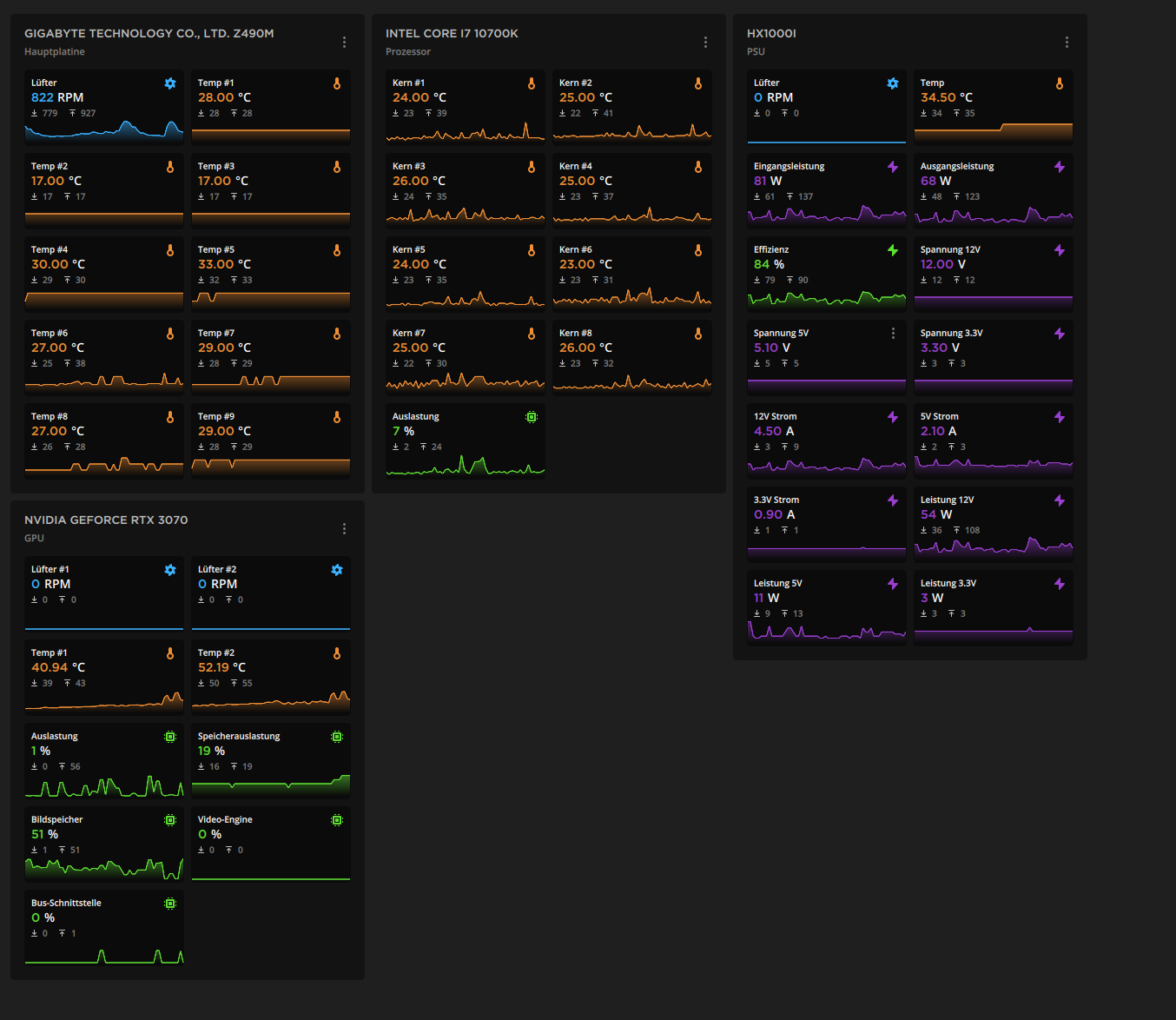Click the Gigabyte Technology Z490M panel title
Screen dimensions: 1176x1020
pos(149,34)
